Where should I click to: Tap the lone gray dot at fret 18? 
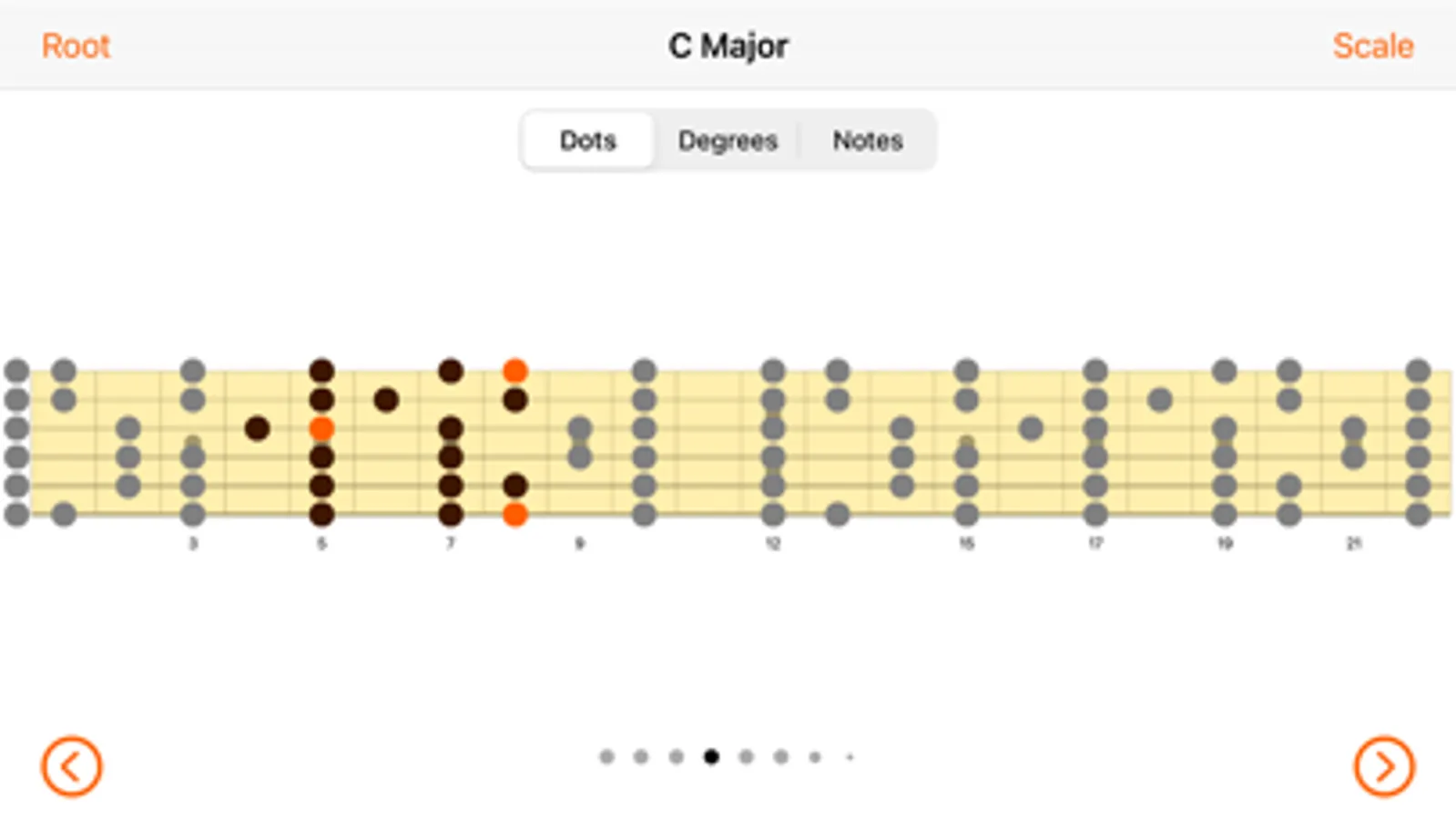point(1159,399)
